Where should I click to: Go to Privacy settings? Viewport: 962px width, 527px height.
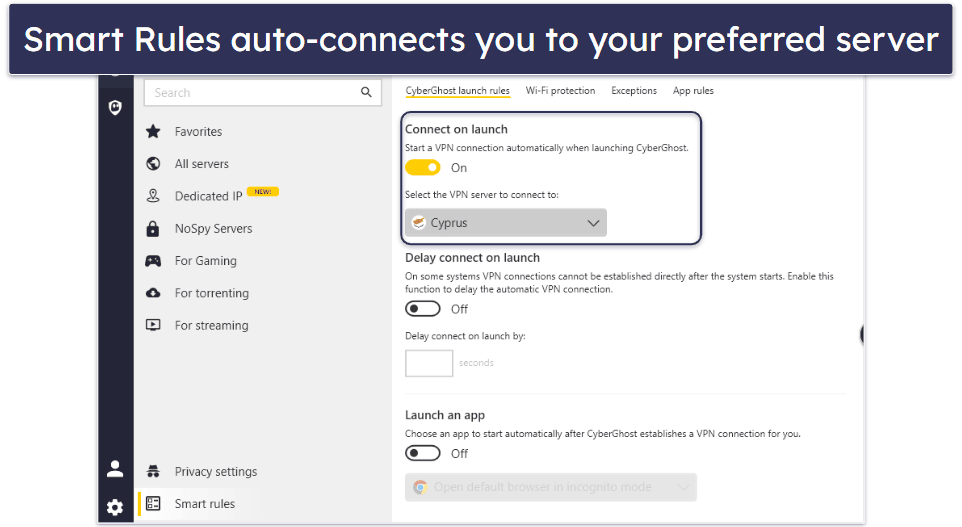[x=216, y=471]
